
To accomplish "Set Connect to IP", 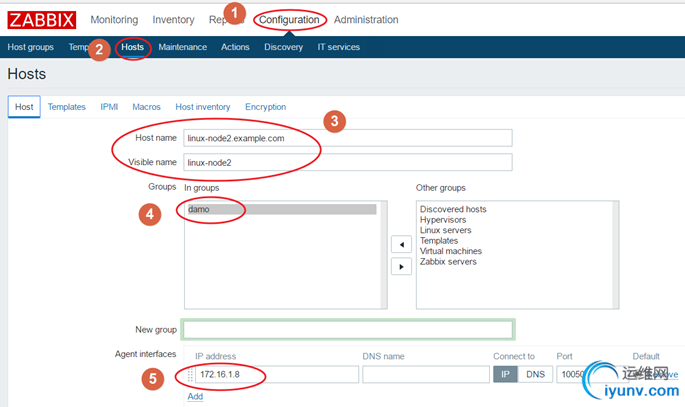I will 505,375.
